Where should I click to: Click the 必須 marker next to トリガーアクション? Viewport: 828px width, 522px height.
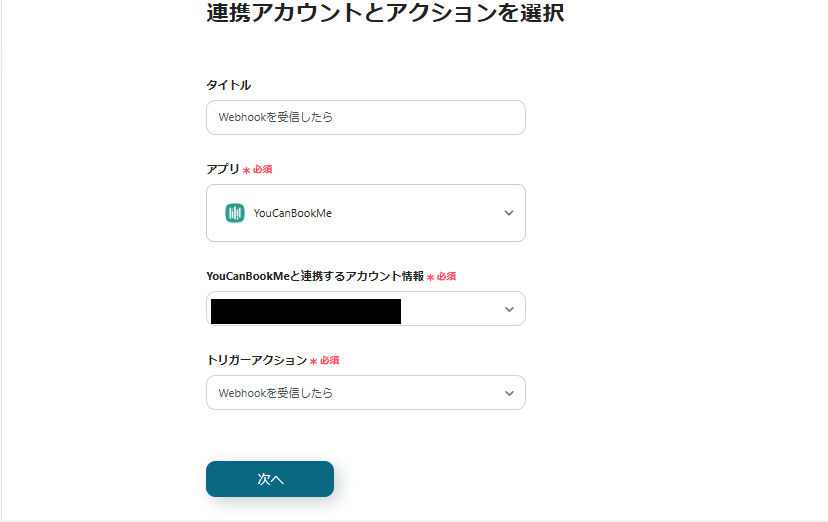point(330,360)
